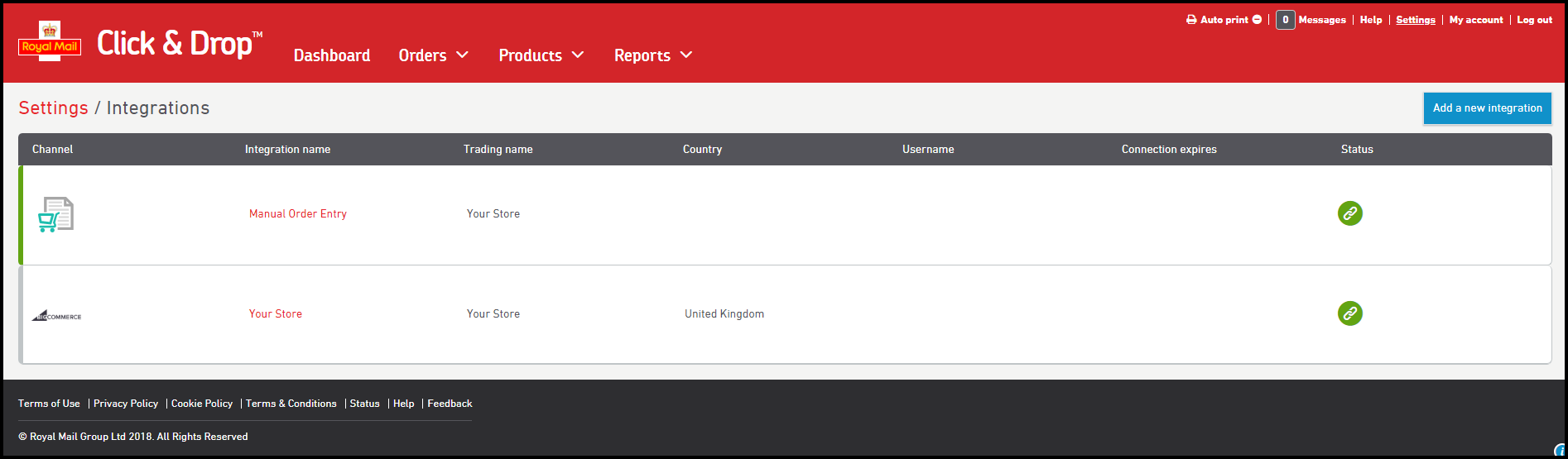Go to the Dashboard tab
This screenshot has width=1568, height=459.
(x=332, y=55)
